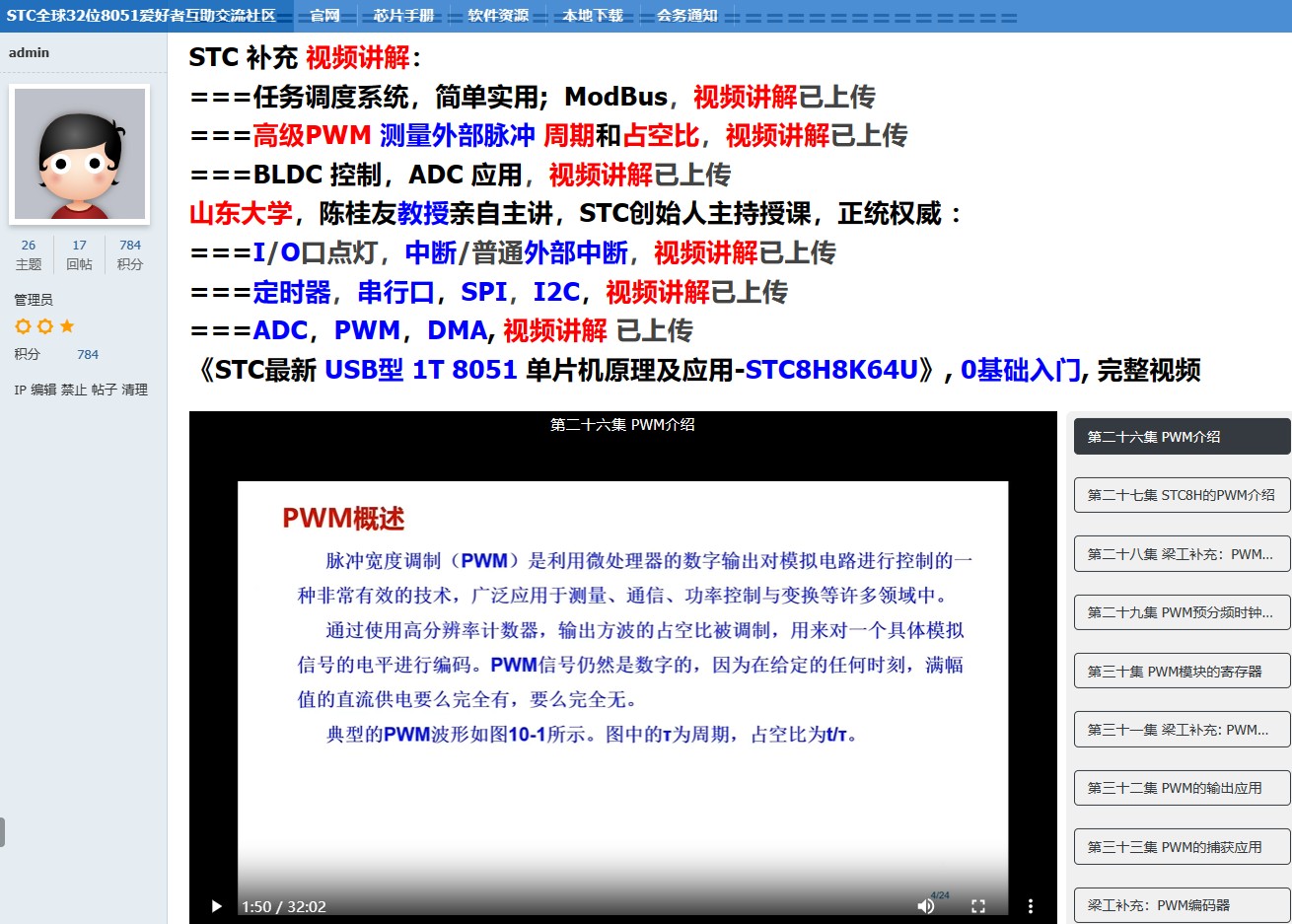Select episode 第三十三集 PWM的捕获应用
Image resolution: width=1292 pixels, height=924 pixels.
click(x=1182, y=847)
